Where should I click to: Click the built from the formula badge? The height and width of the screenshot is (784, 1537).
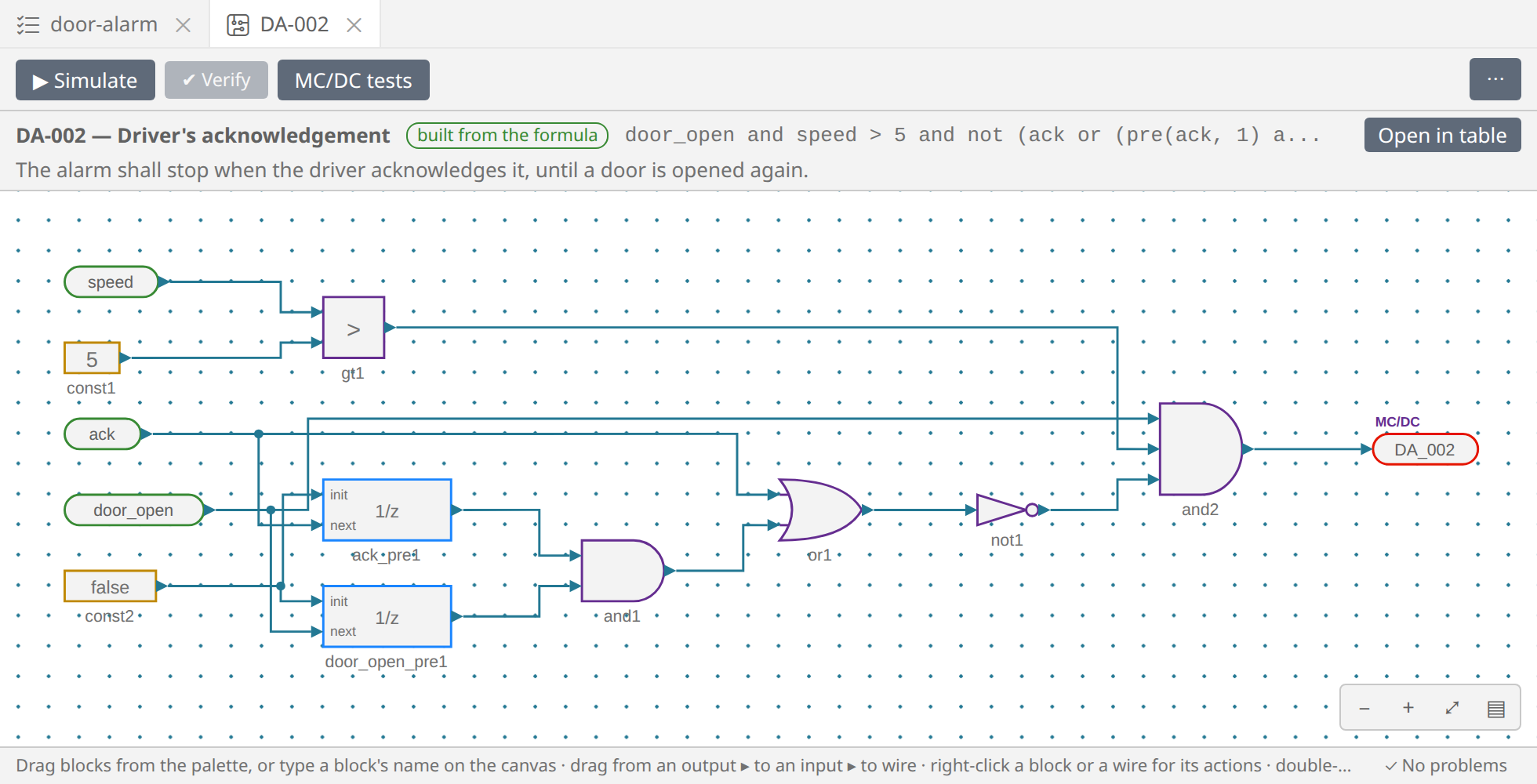click(507, 135)
